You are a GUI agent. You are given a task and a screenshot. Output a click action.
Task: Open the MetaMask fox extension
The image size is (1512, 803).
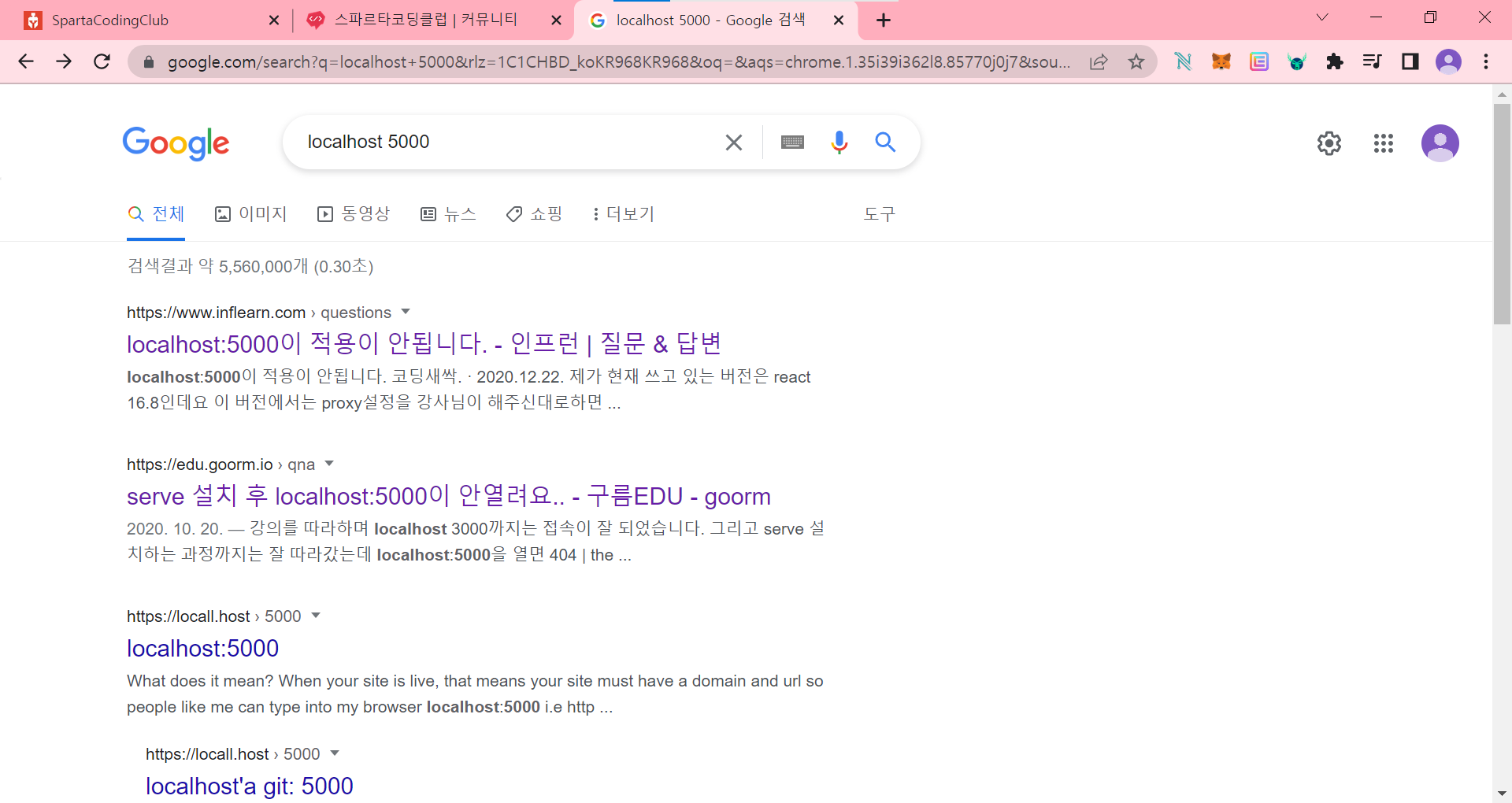pos(1221,61)
